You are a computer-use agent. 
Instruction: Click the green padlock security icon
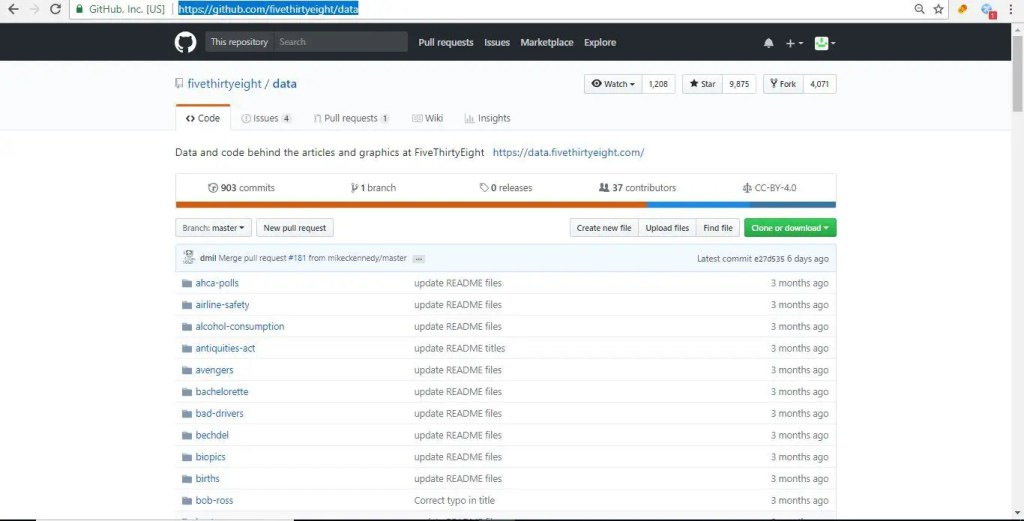click(80, 9)
